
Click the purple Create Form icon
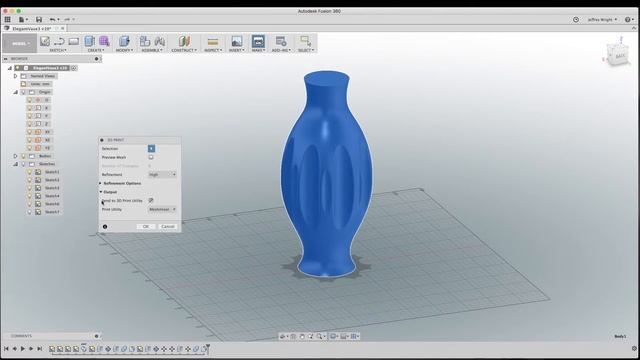coord(104,41)
